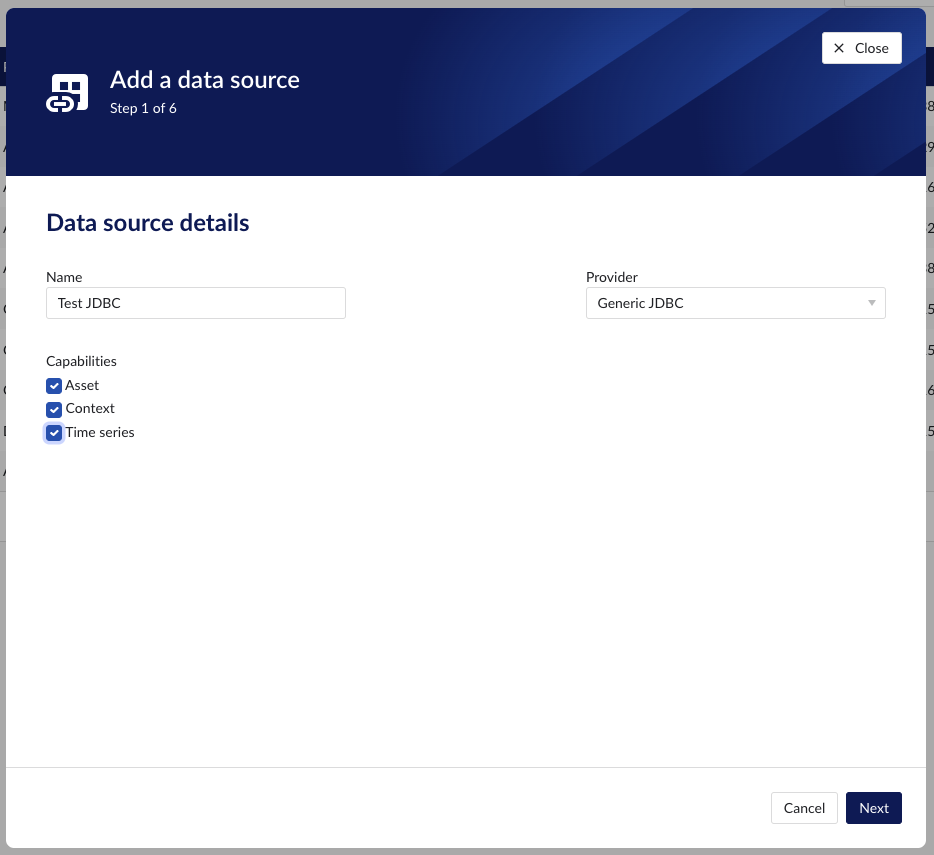Click the data source link icon in header

[68, 93]
